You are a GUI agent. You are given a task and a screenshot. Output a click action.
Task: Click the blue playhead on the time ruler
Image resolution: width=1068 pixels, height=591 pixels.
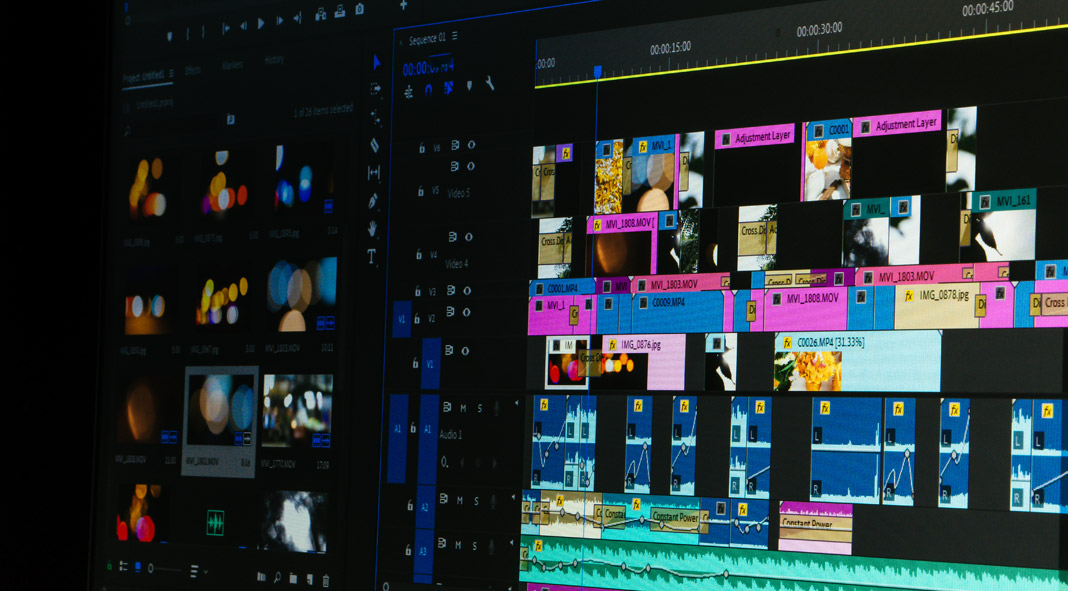597,72
